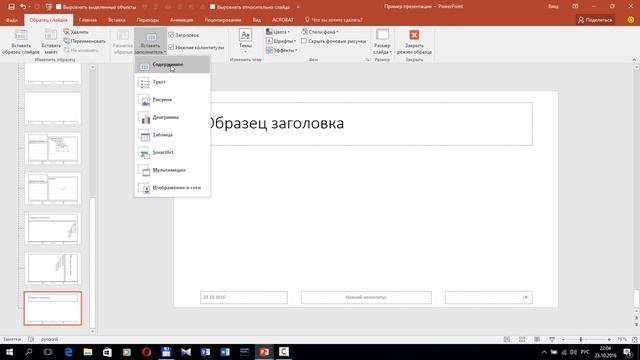640x360 pixels.
Task: Open the Рецензирование ribbon tab
Action: point(223,20)
